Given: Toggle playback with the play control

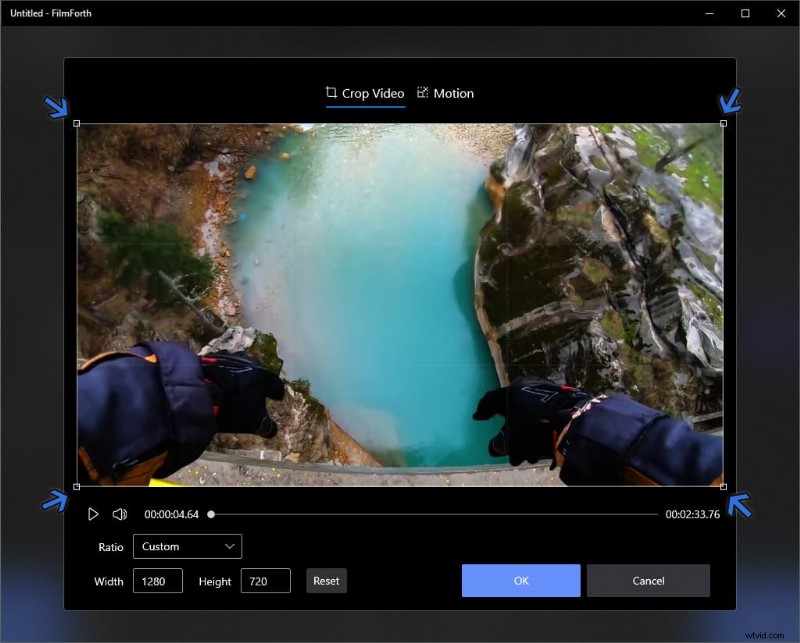Looking at the screenshot, I should click(93, 513).
